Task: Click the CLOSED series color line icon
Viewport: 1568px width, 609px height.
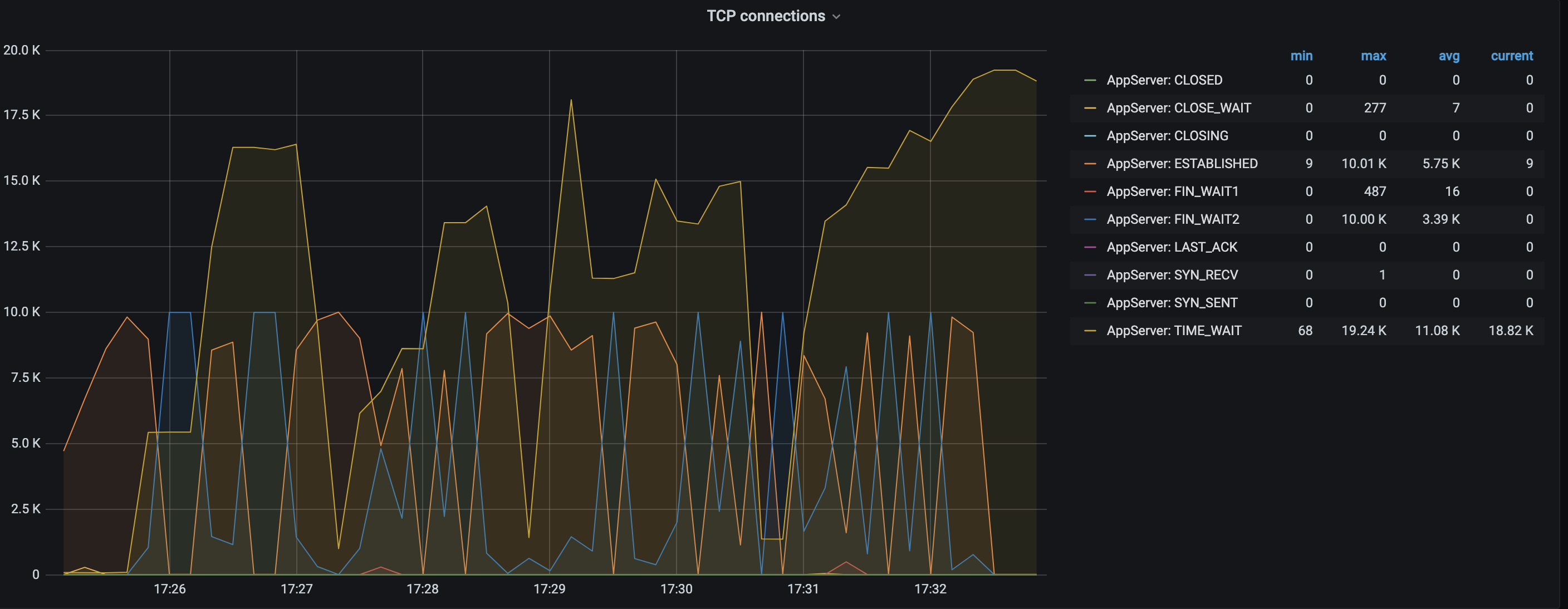Action: coord(1090,80)
